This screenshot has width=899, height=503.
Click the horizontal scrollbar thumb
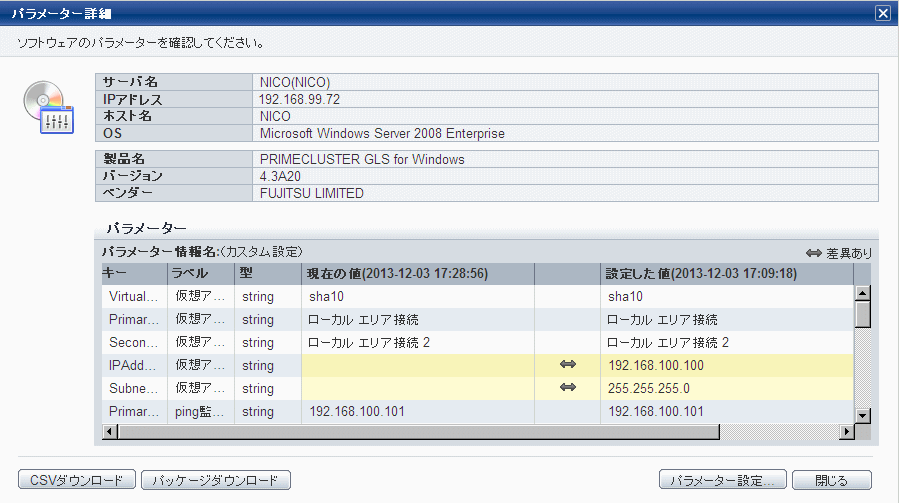pyautogui.click(x=419, y=431)
